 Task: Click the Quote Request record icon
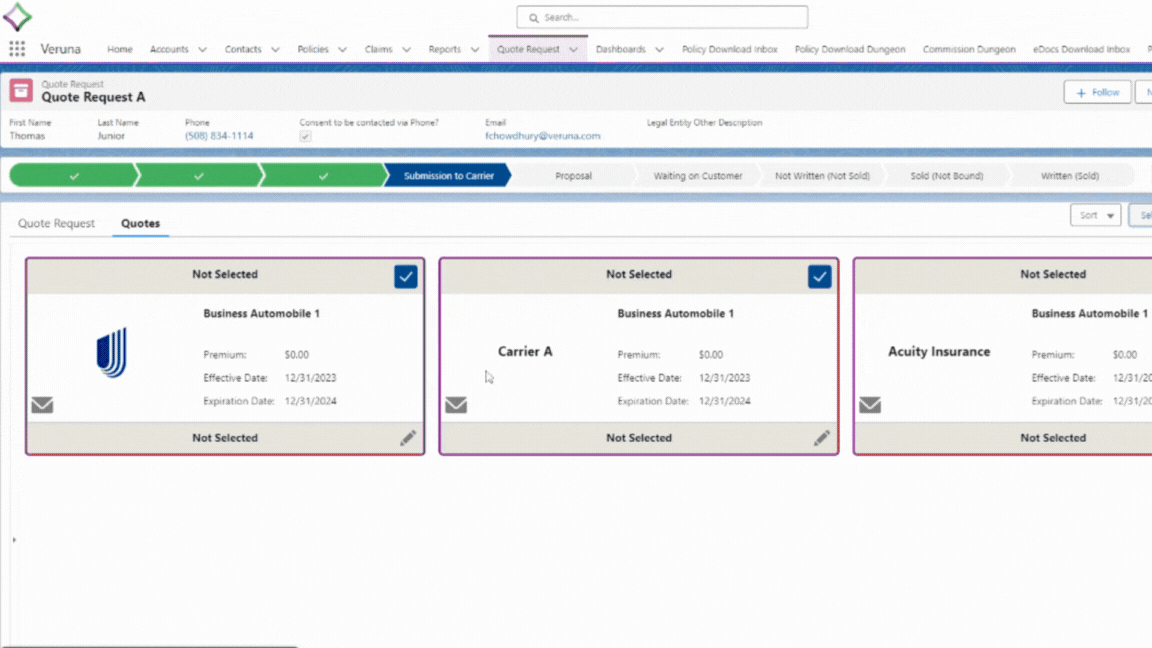(21, 90)
